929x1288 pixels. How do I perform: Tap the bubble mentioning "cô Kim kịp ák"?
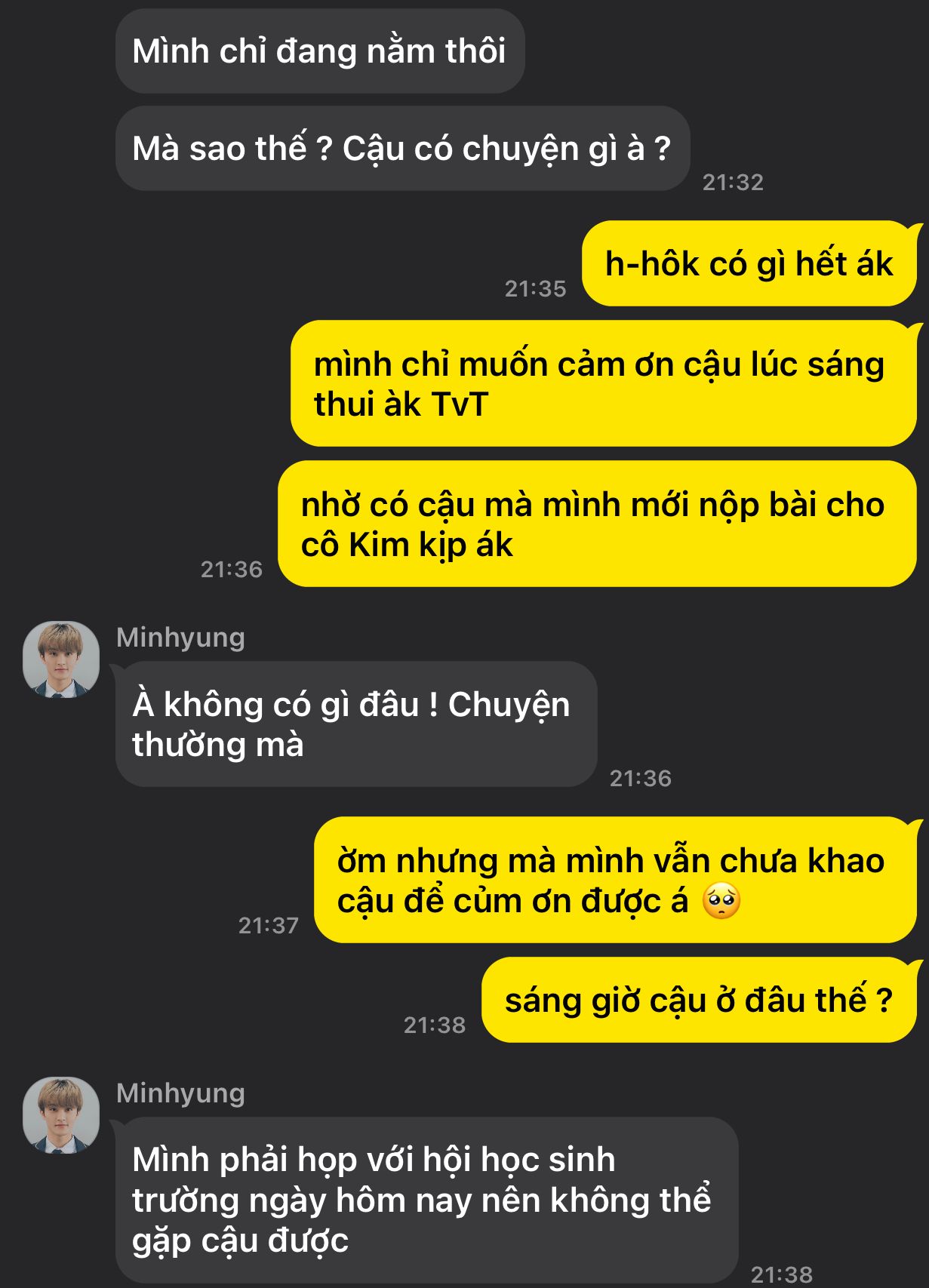click(x=598, y=524)
